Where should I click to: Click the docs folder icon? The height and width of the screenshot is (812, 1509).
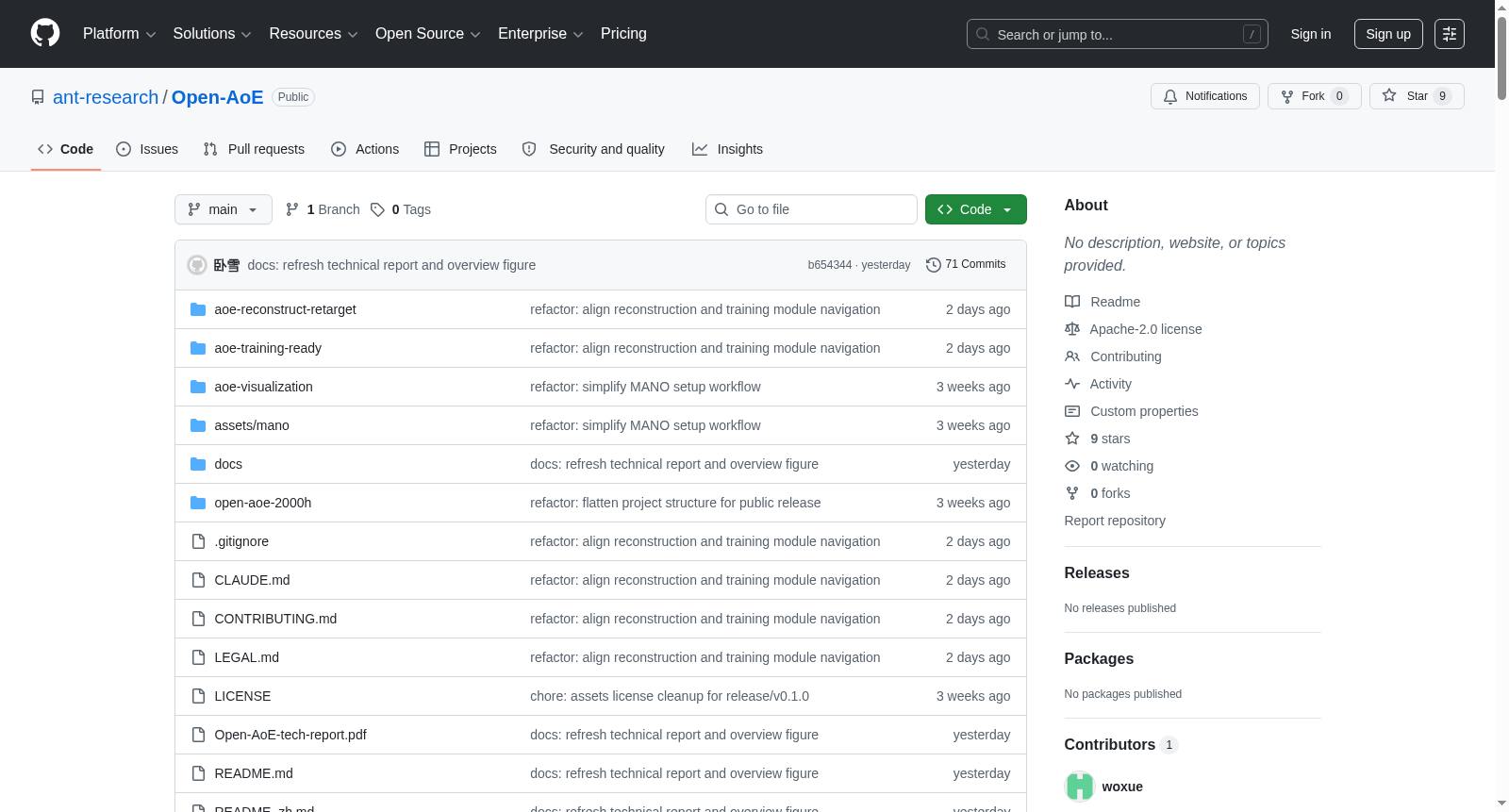(198, 464)
